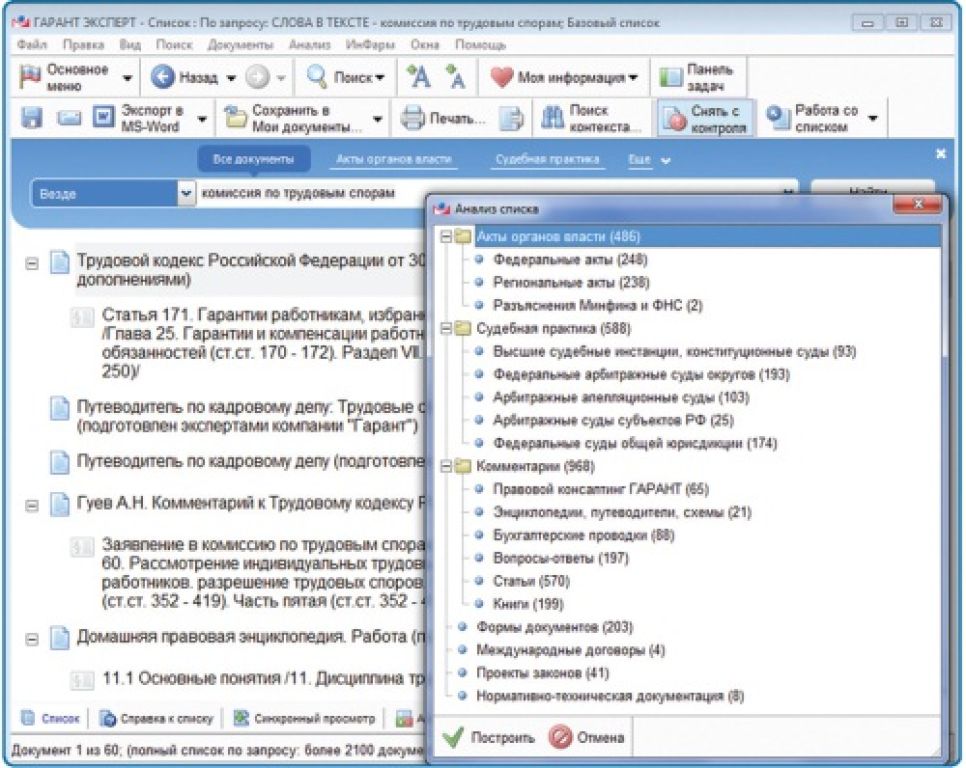Select Вопросы-ответы (197) item
Screen dimensions: 966x768
coord(561,559)
